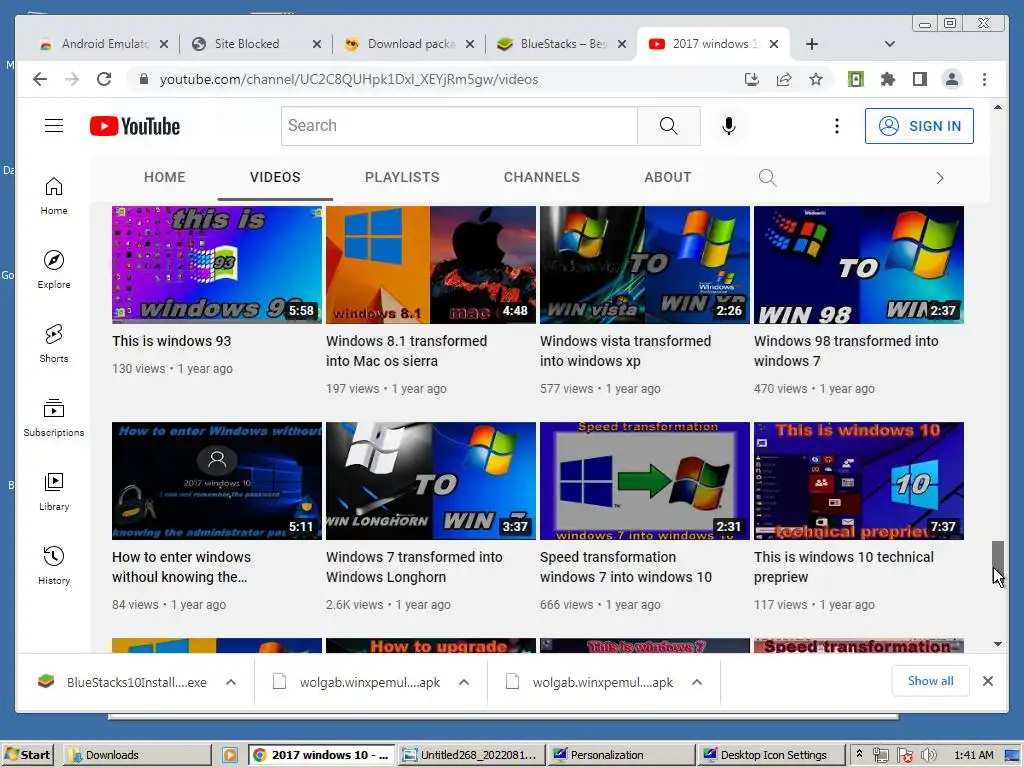1024x768 pixels.
Task: Open Explore in the sidebar
Action: (x=54, y=269)
